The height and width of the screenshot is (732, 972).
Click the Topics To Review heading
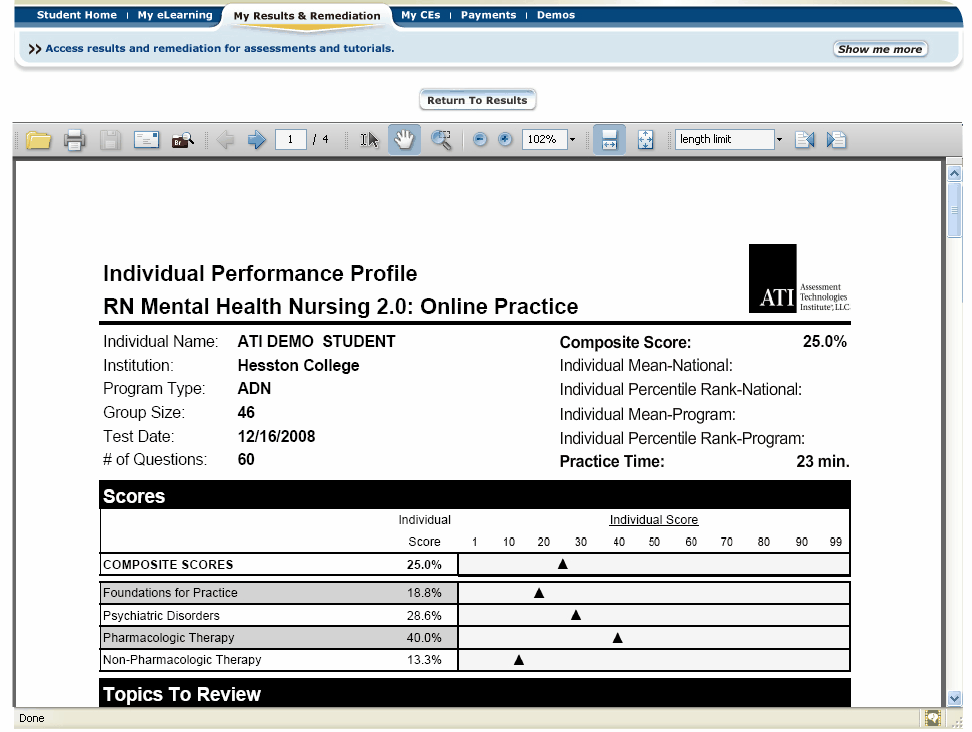coord(182,694)
